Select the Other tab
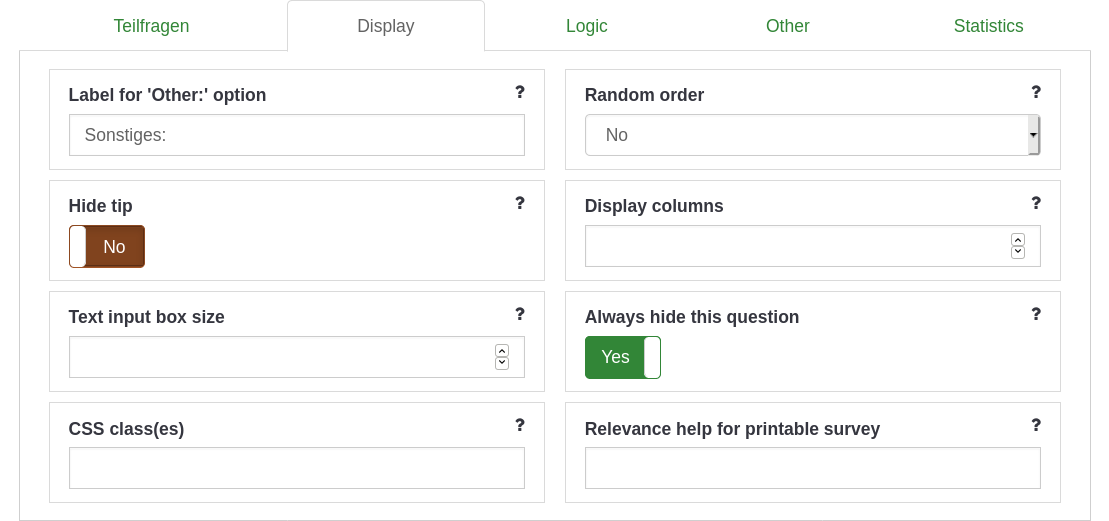1109x521 pixels. pos(788,26)
